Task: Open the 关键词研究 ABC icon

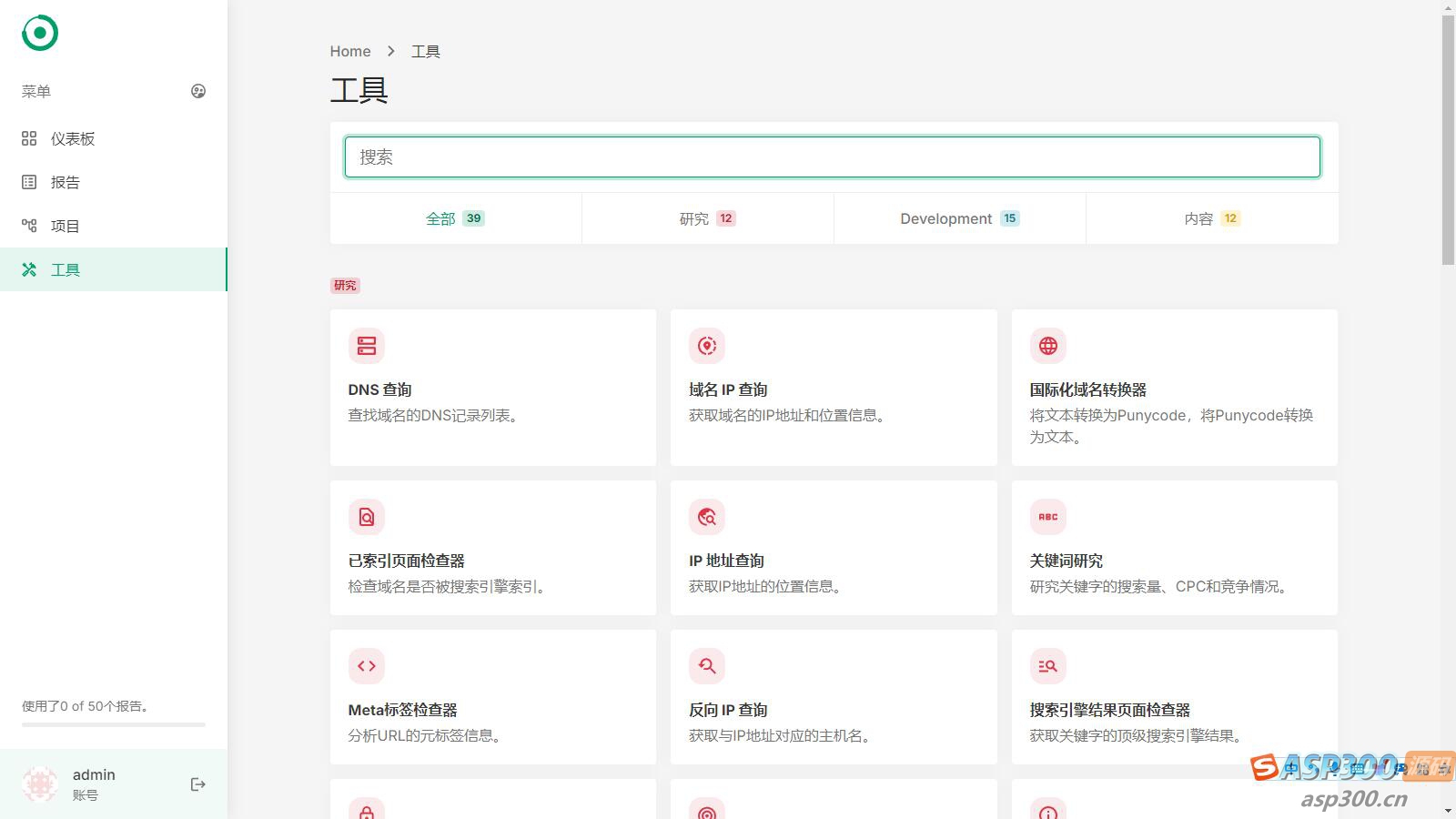Action: click(x=1048, y=517)
